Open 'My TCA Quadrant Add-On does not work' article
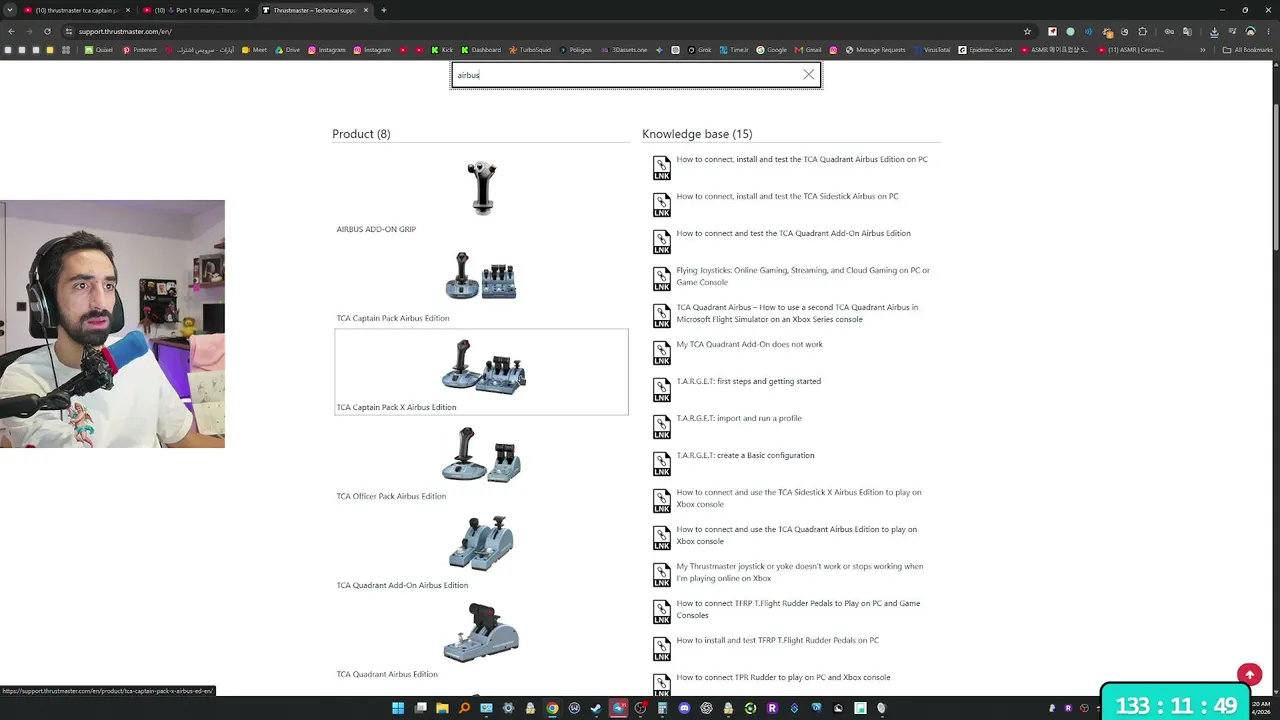1280x720 pixels. pyautogui.click(x=749, y=344)
